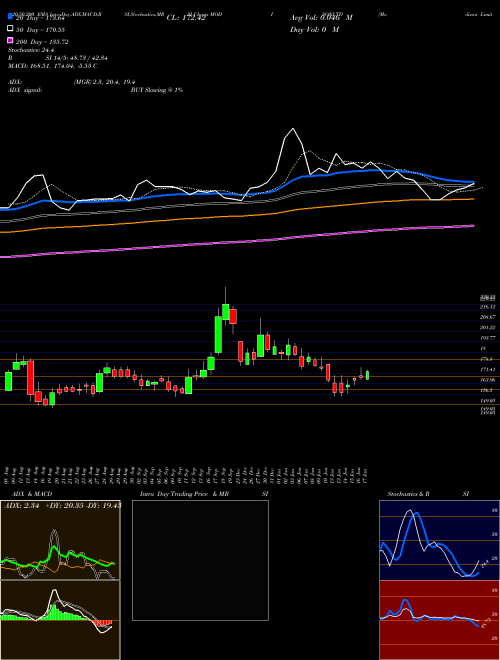Open the empty Intra Day Trading Price panel

point(200,560)
